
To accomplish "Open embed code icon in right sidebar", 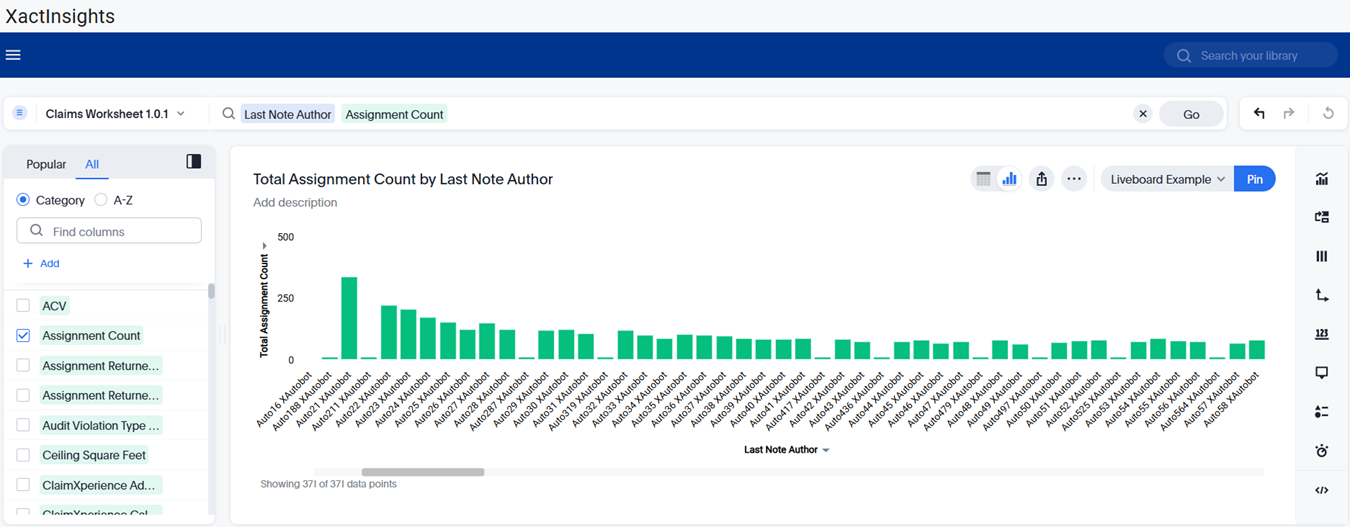I will click(x=1322, y=490).
